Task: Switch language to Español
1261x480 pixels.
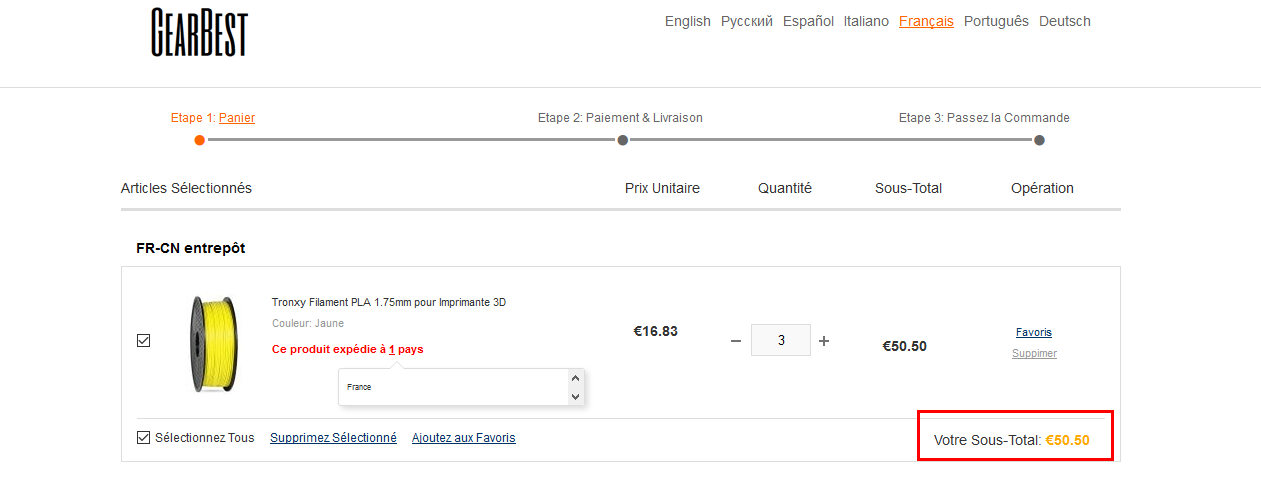Action: pos(808,21)
